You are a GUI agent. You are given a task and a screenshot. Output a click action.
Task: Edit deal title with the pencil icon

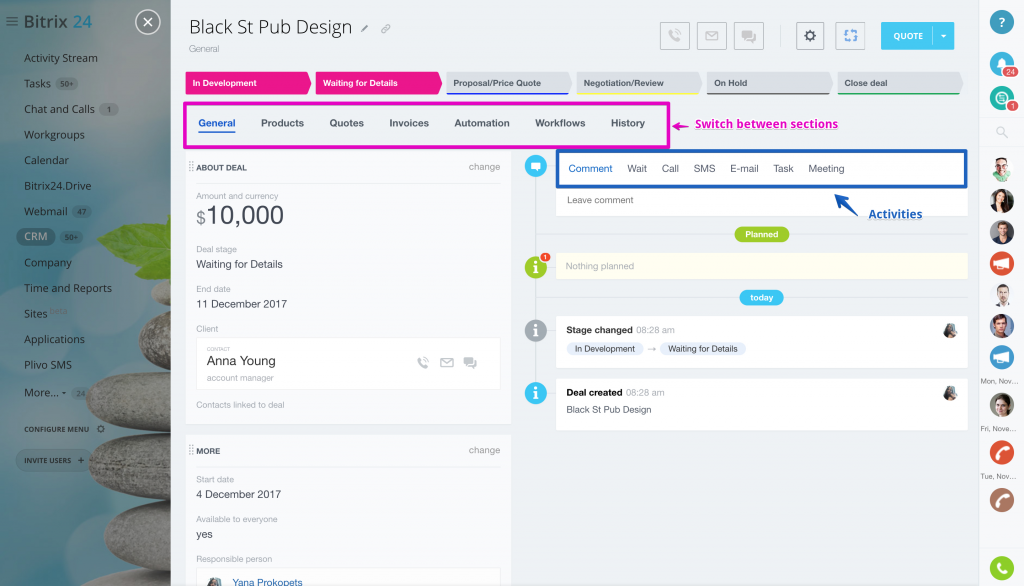coord(365,29)
